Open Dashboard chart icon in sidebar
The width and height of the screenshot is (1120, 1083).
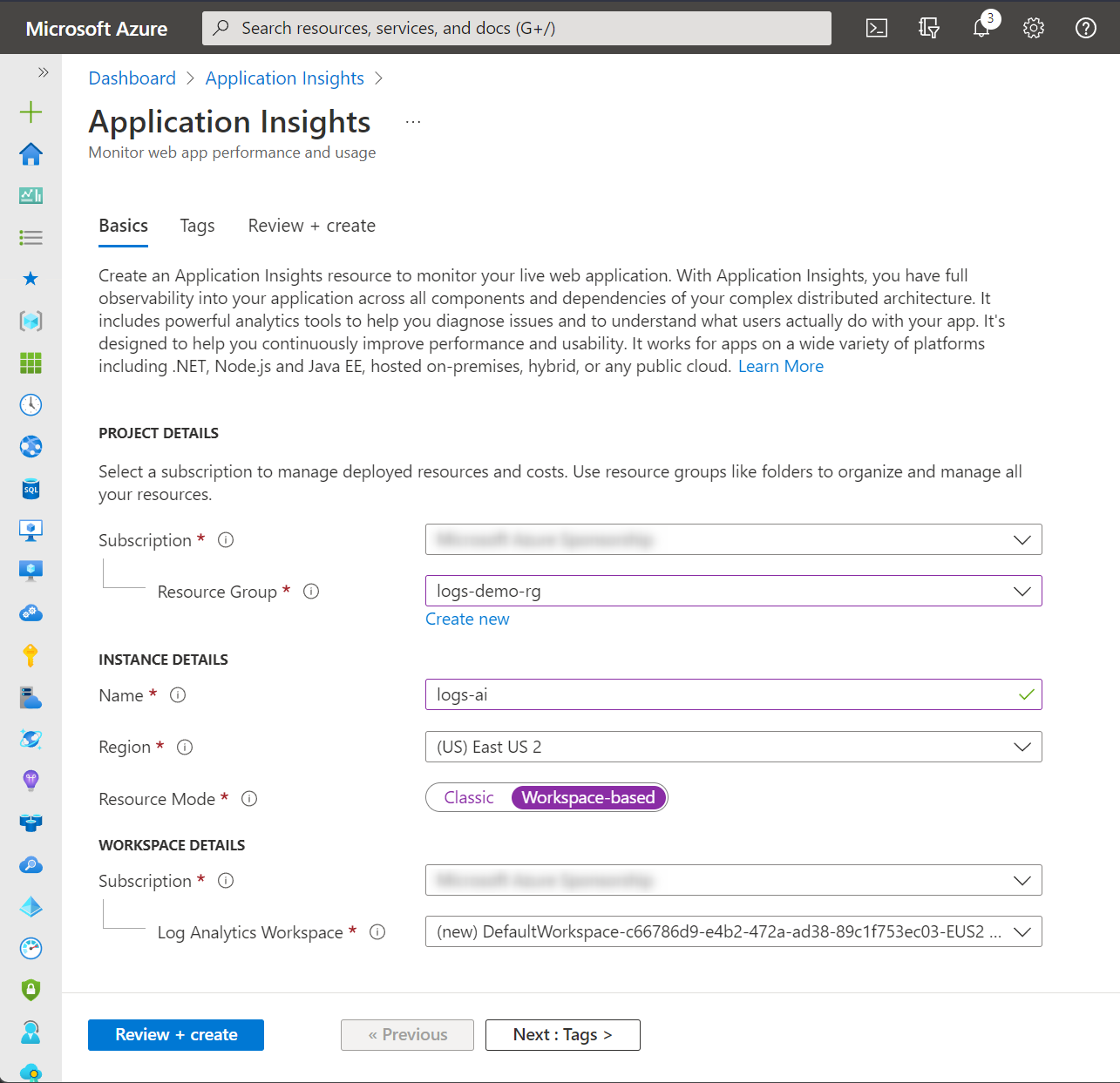pyautogui.click(x=31, y=195)
